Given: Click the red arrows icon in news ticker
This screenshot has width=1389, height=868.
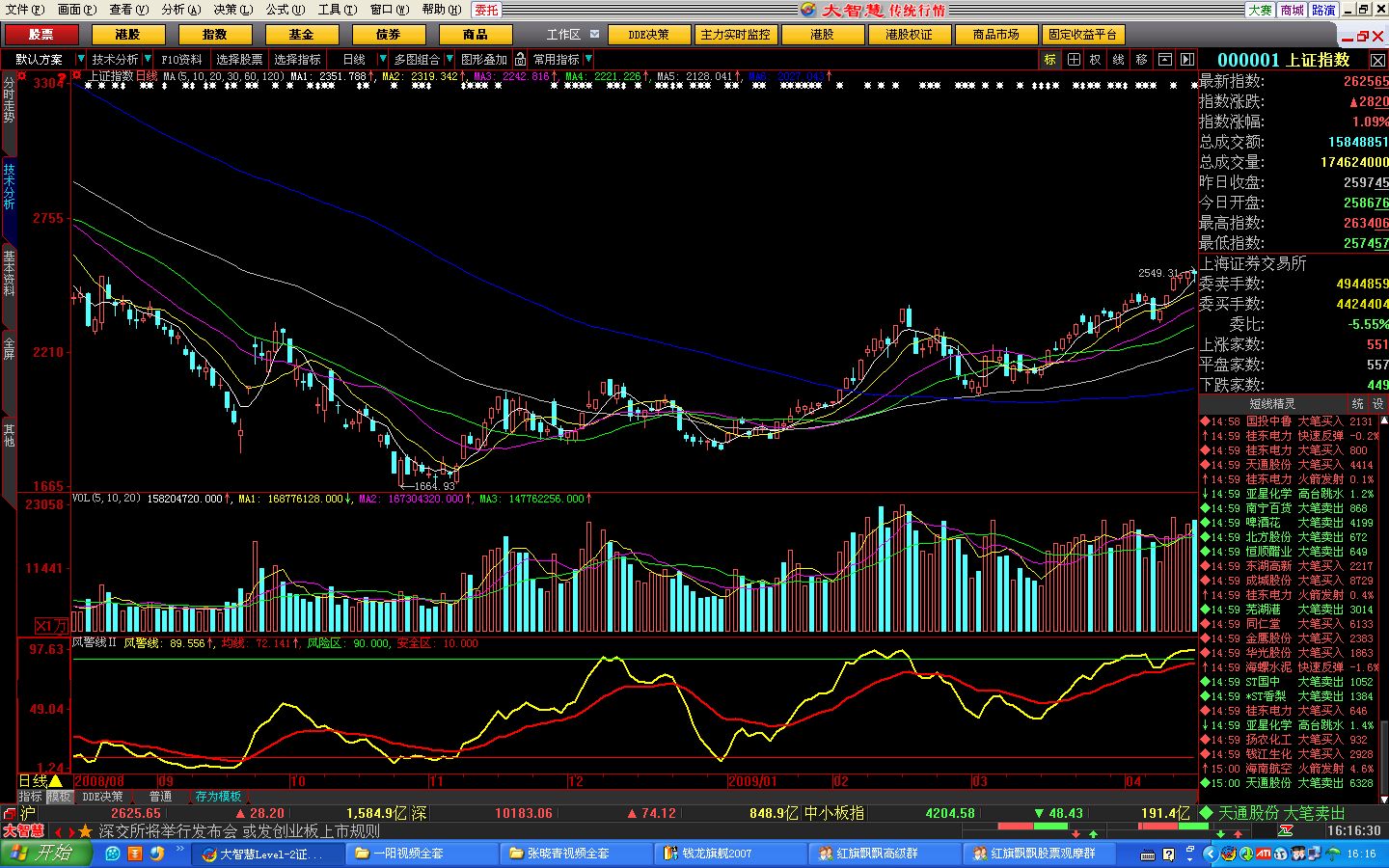Looking at the screenshot, I should click(65, 831).
